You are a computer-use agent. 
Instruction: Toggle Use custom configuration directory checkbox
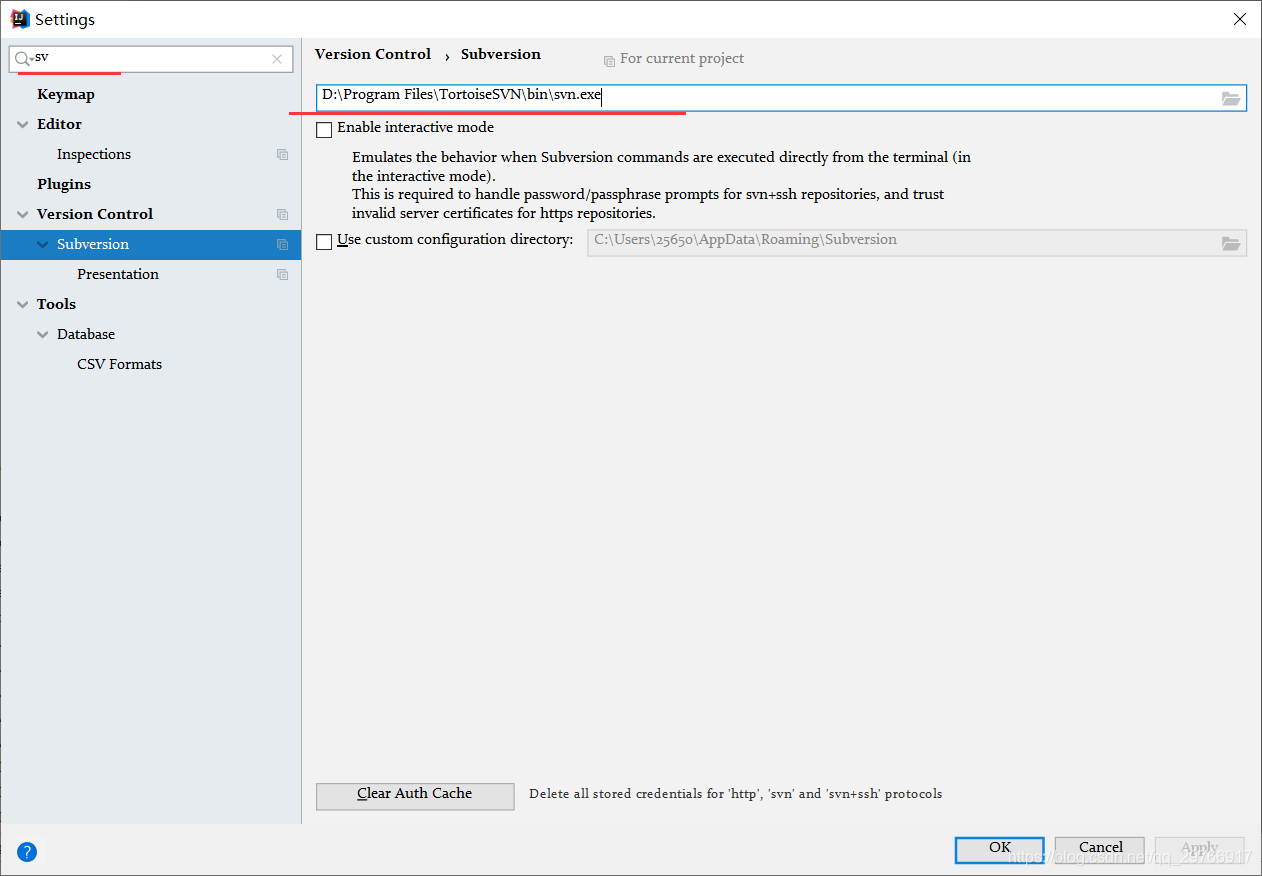(x=324, y=241)
